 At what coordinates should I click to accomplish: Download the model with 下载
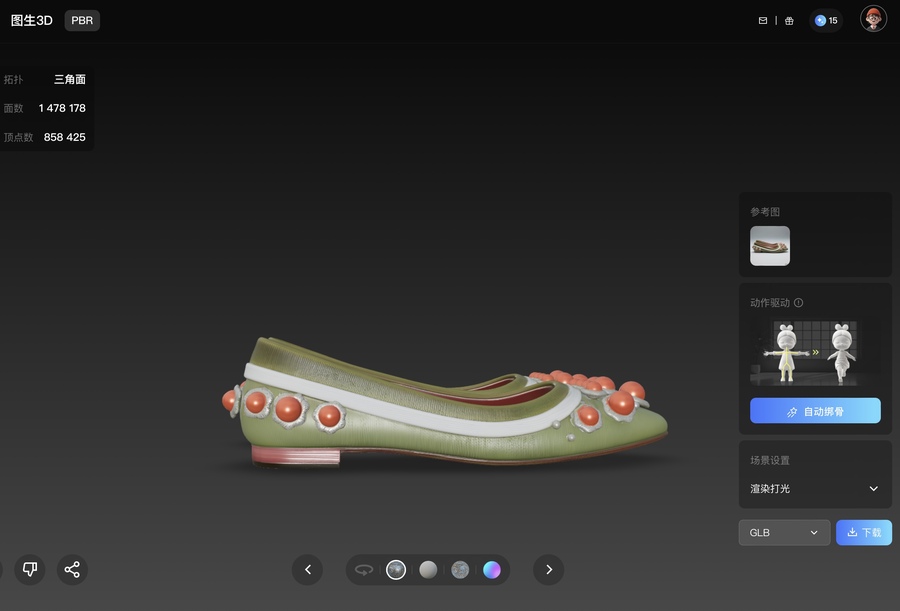pyautogui.click(x=864, y=533)
